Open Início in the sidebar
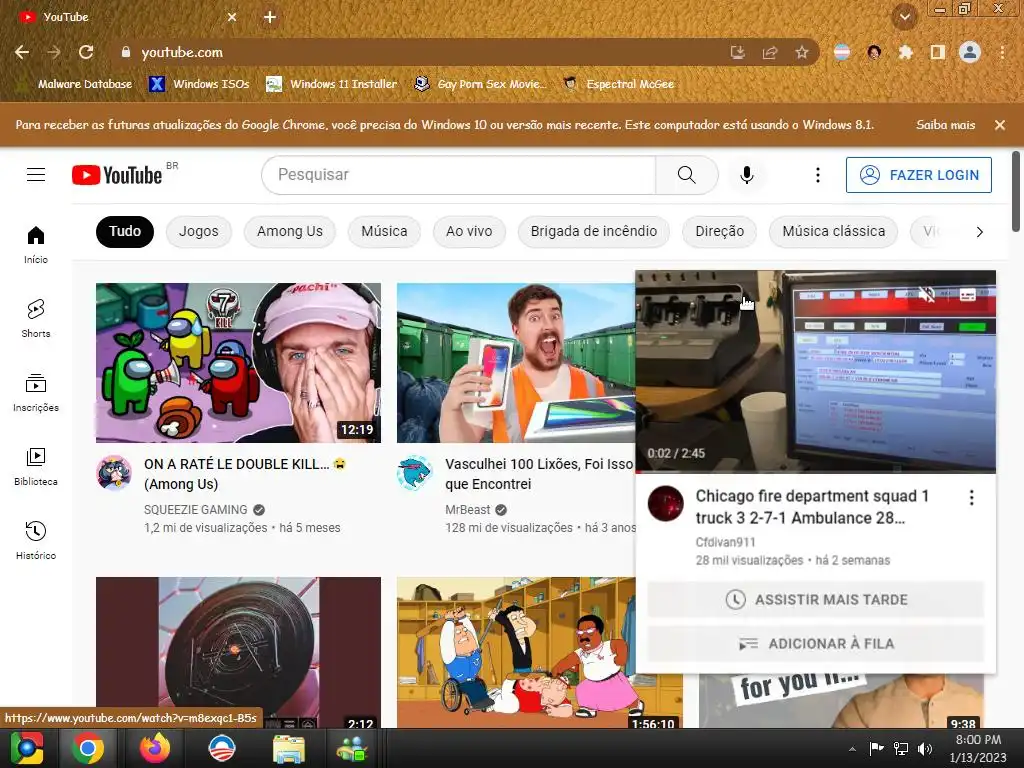This screenshot has width=1024, height=768. 36,245
